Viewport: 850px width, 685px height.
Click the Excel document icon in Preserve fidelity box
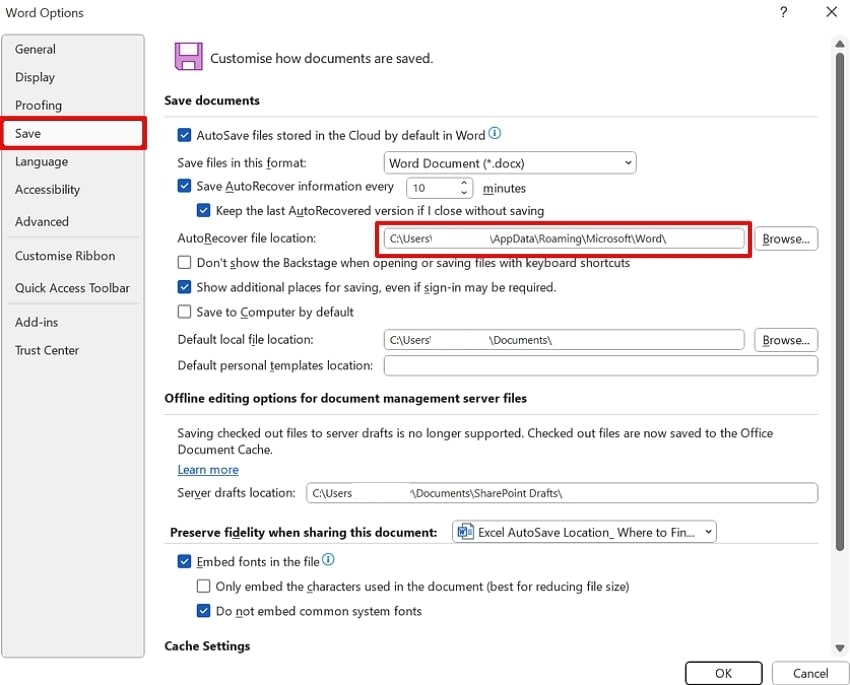pos(463,531)
